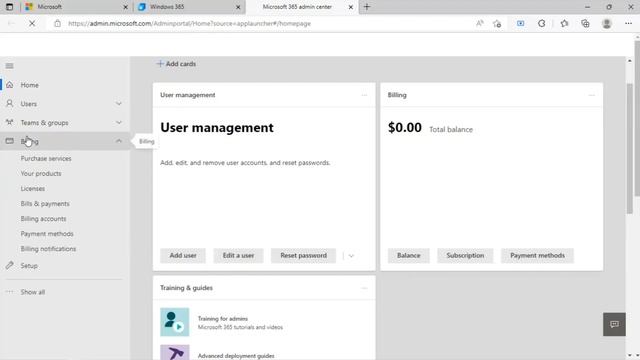Open the Billing card icon in sidebar
640x360 pixels.
[9, 141]
